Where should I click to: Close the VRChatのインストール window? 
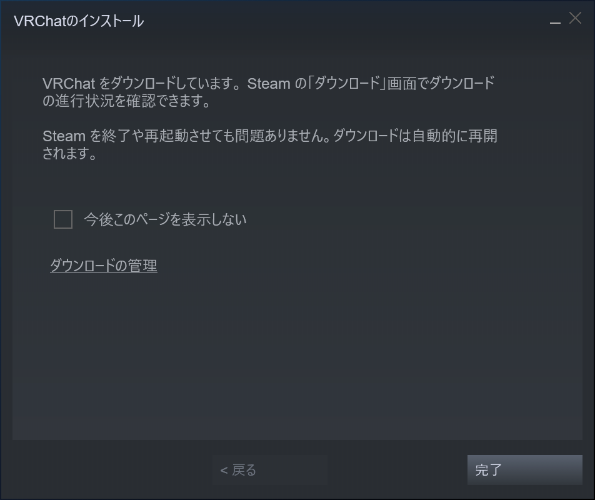(x=575, y=18)
